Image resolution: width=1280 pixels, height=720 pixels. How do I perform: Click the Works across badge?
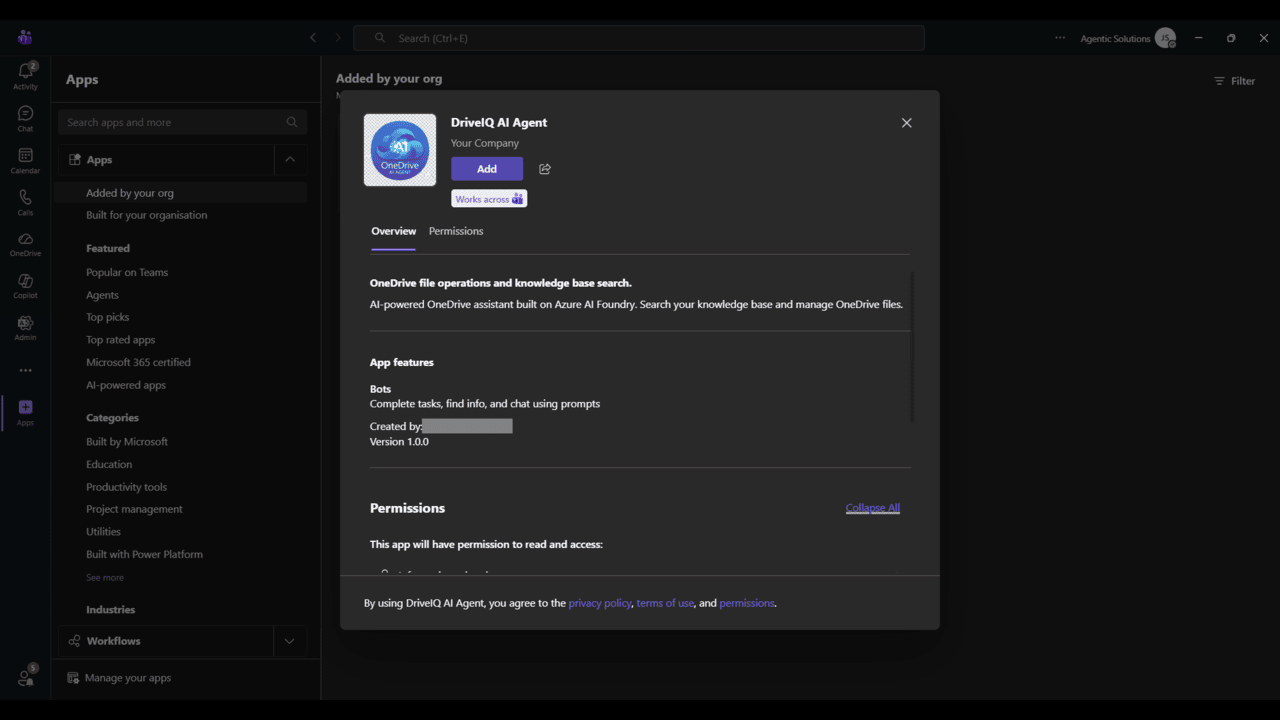pos(489,199)
